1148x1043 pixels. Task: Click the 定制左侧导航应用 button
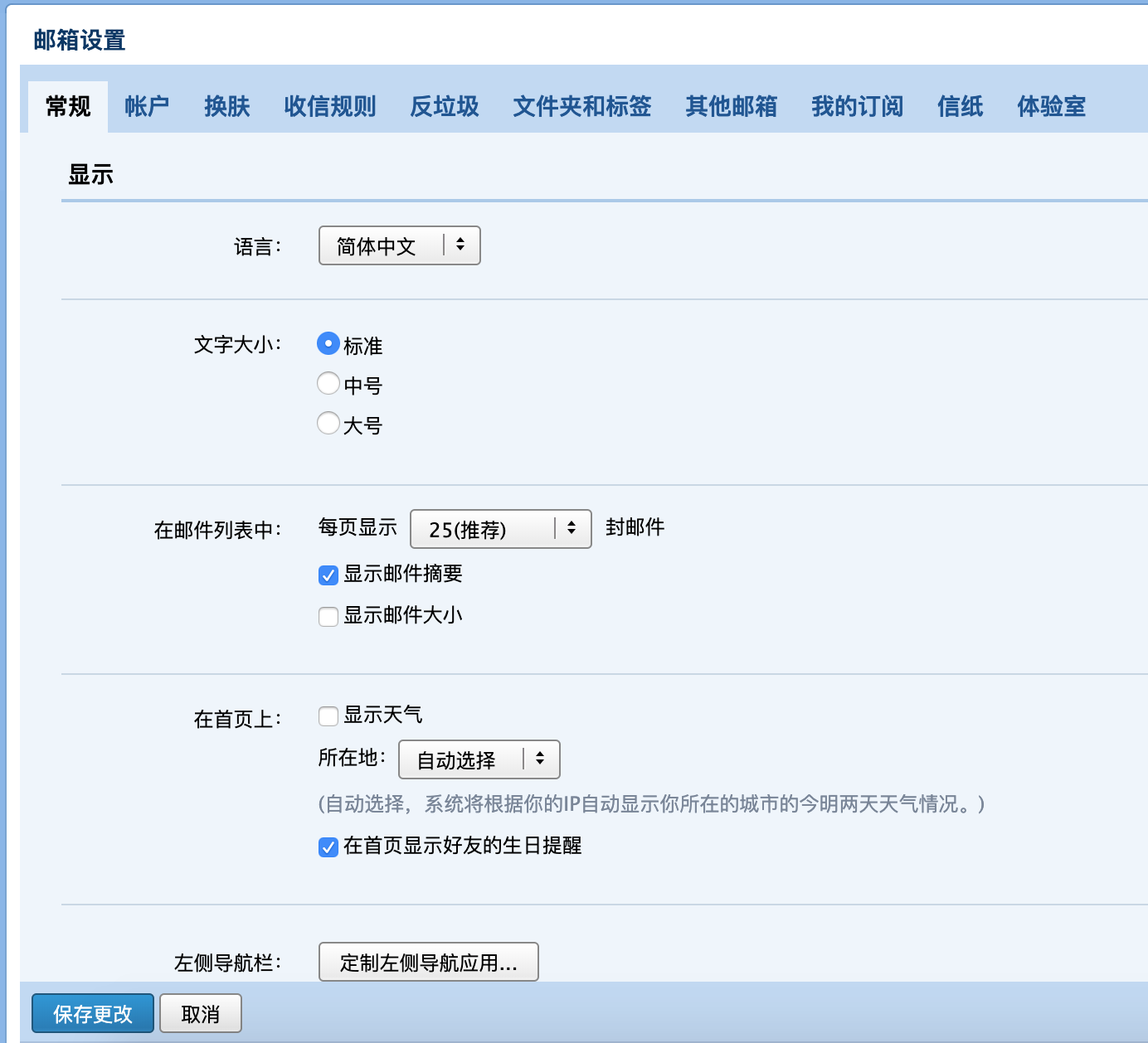[429, 962]
